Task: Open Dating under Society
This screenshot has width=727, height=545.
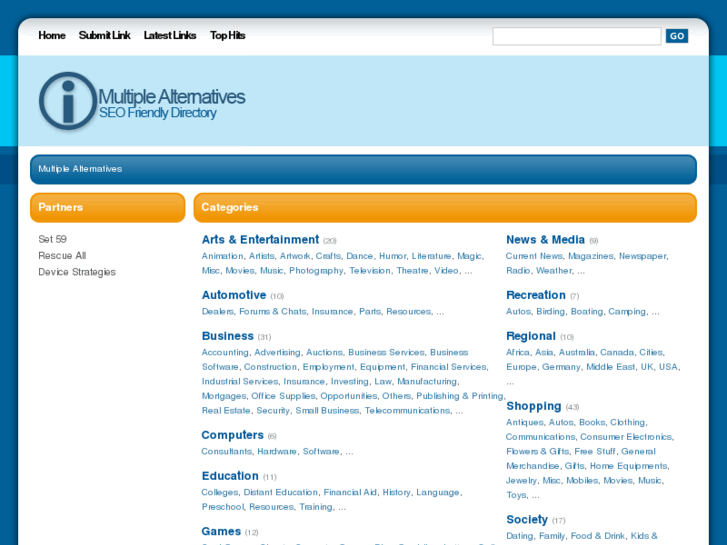Action: click(520, 536)
